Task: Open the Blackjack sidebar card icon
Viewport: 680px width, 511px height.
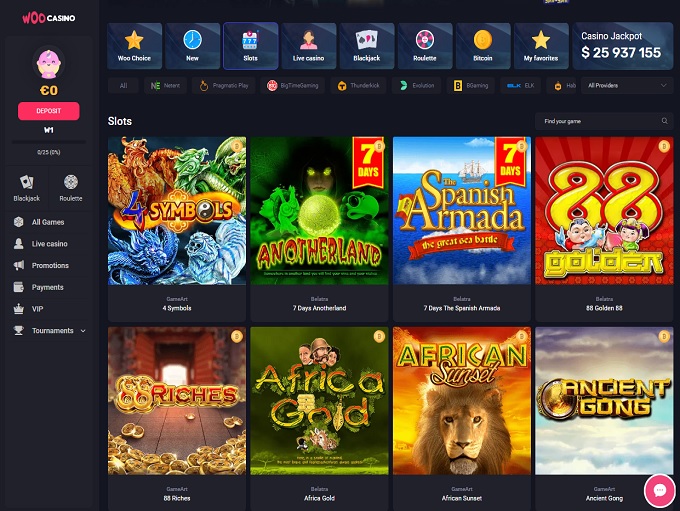Action: pyautogui.click(x=26, y=182)
